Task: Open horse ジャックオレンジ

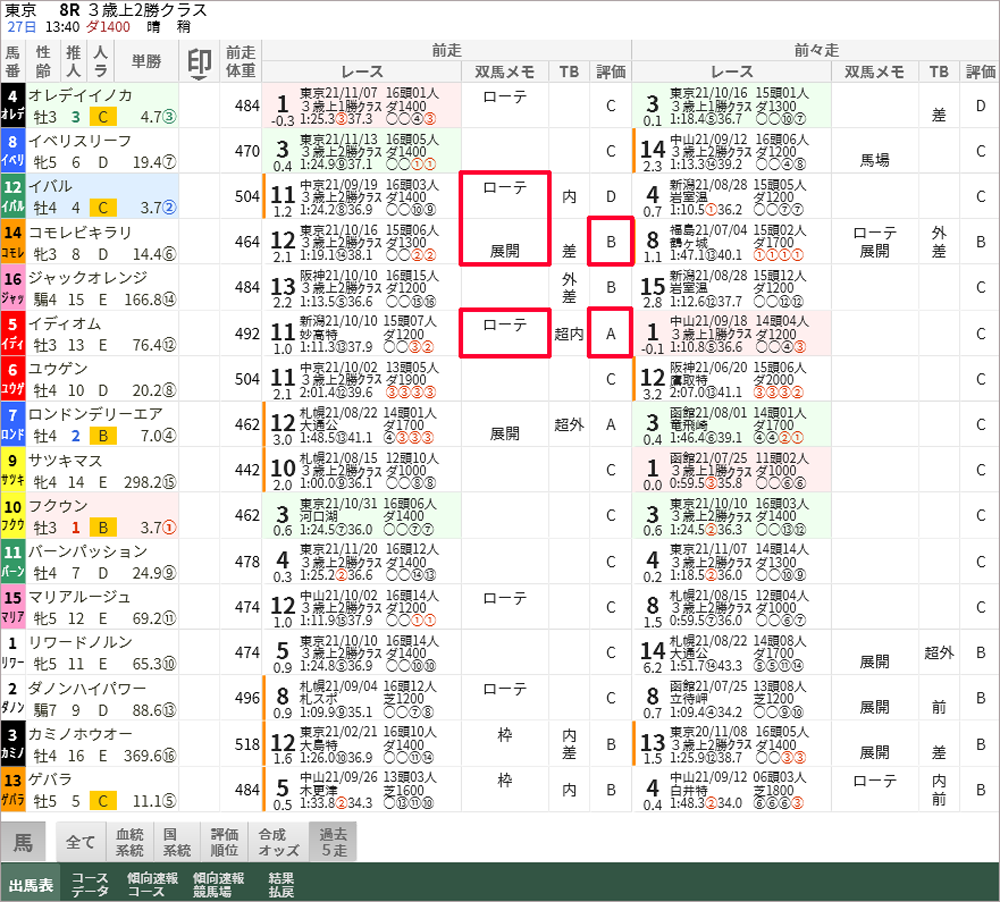Action: coord(88,278)
